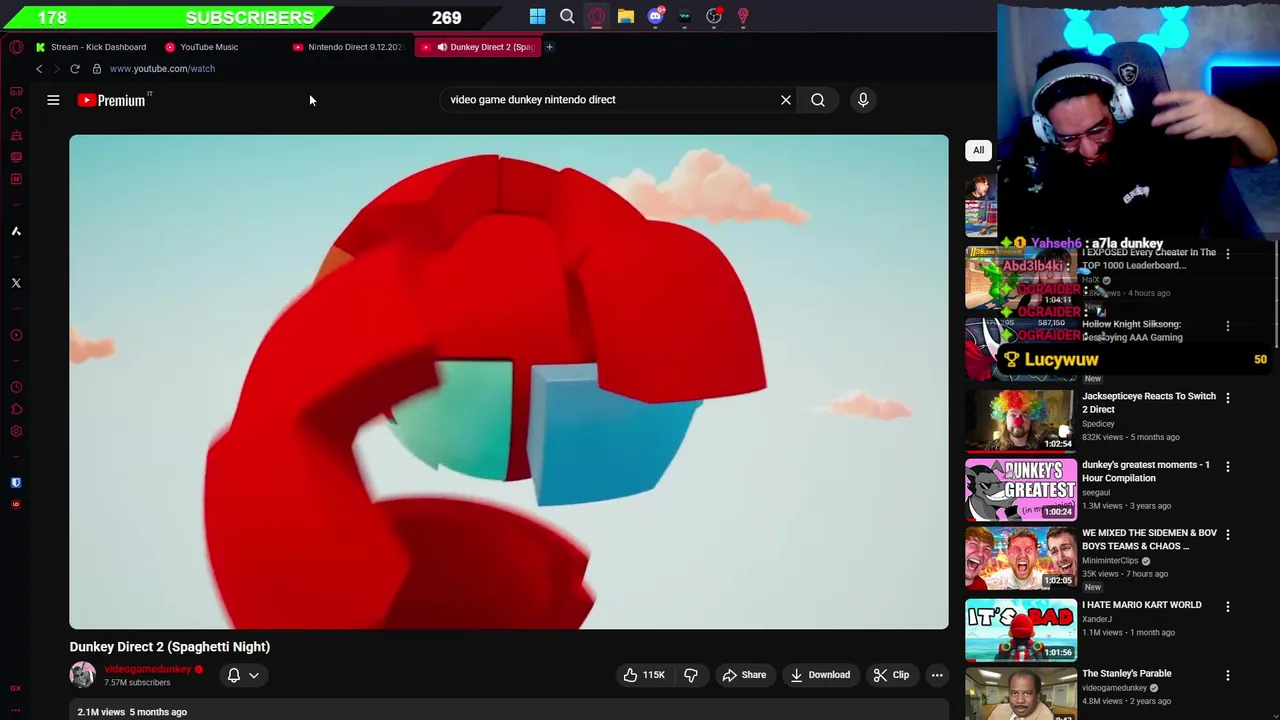Click the Download button

pos(820,675)
